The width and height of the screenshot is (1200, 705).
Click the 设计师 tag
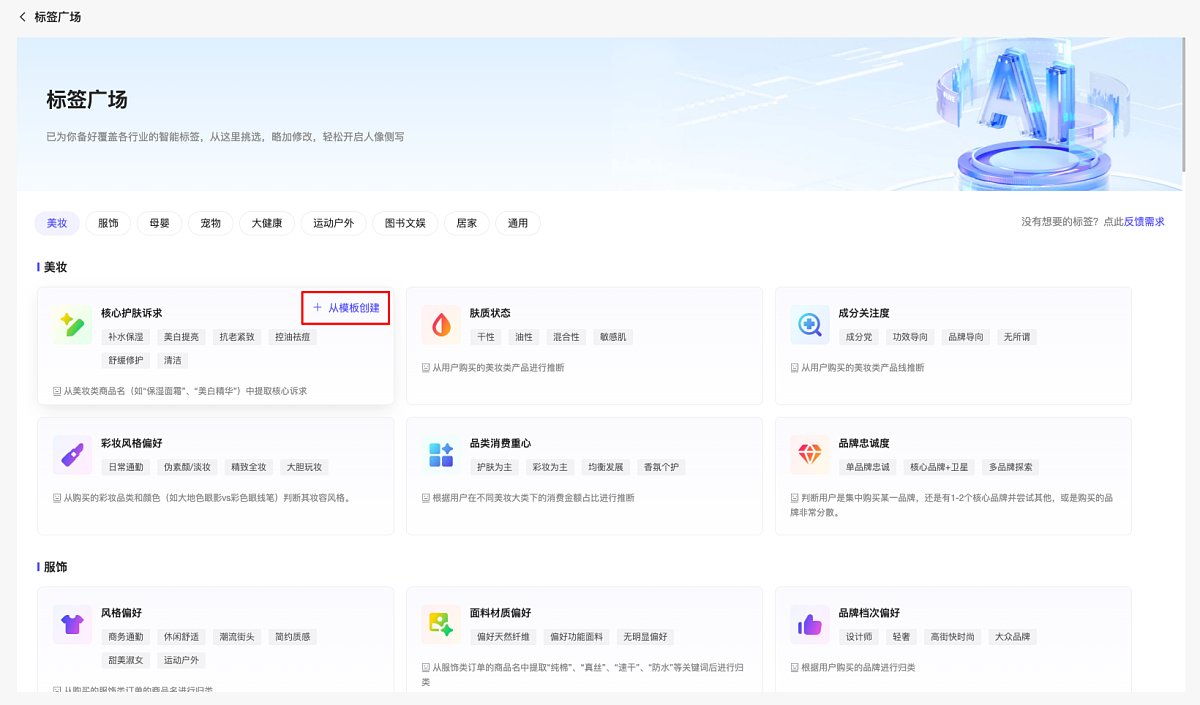tap(859, 637)
